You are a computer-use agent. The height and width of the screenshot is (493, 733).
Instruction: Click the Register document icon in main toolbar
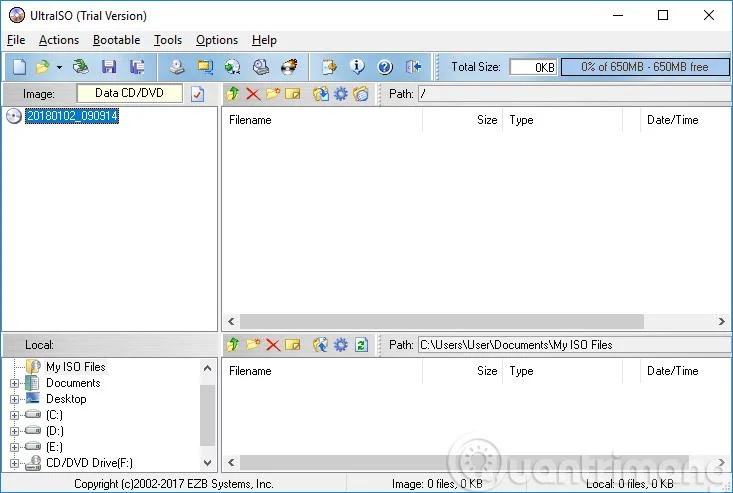(x=329, y=67)
